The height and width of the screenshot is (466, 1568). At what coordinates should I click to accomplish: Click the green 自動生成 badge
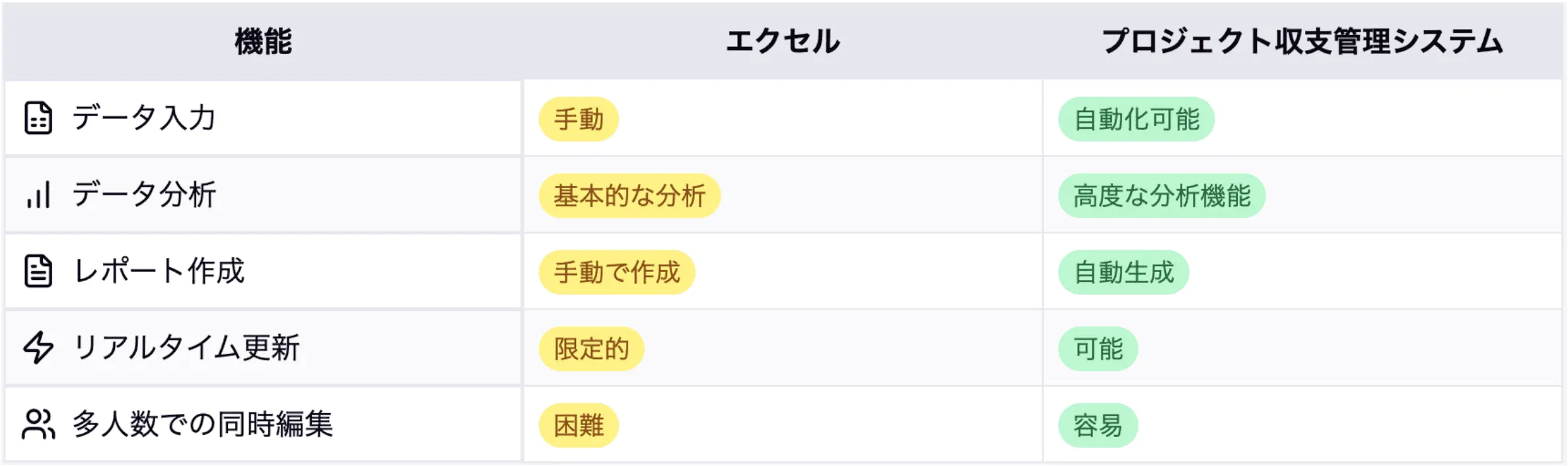[x=1123, y=273]
